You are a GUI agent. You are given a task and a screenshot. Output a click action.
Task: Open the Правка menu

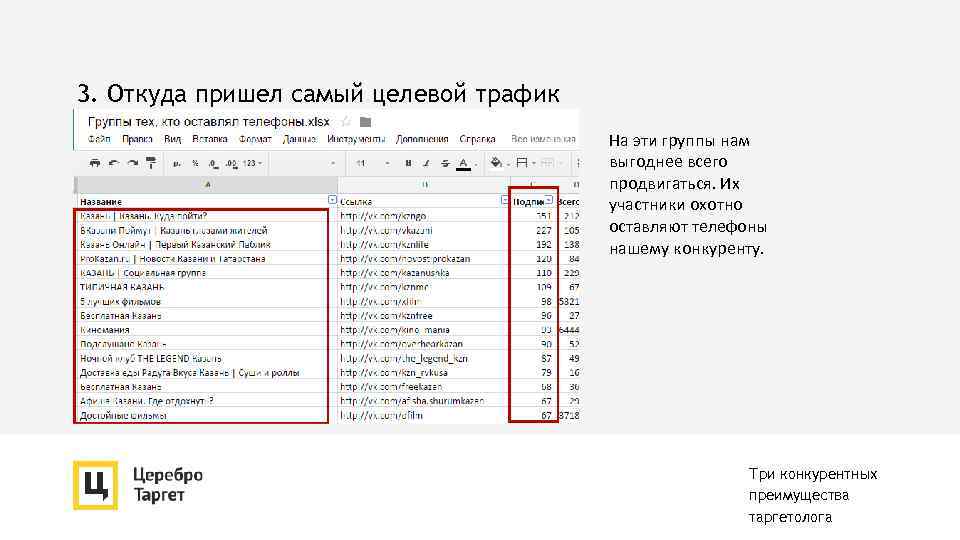tap(137, 140)
